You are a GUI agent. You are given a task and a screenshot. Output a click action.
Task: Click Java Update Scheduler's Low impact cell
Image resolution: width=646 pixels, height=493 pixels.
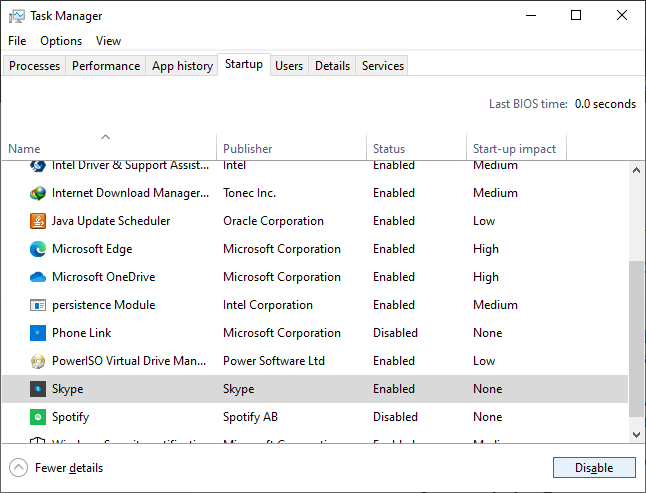click(x=484, y=221)
